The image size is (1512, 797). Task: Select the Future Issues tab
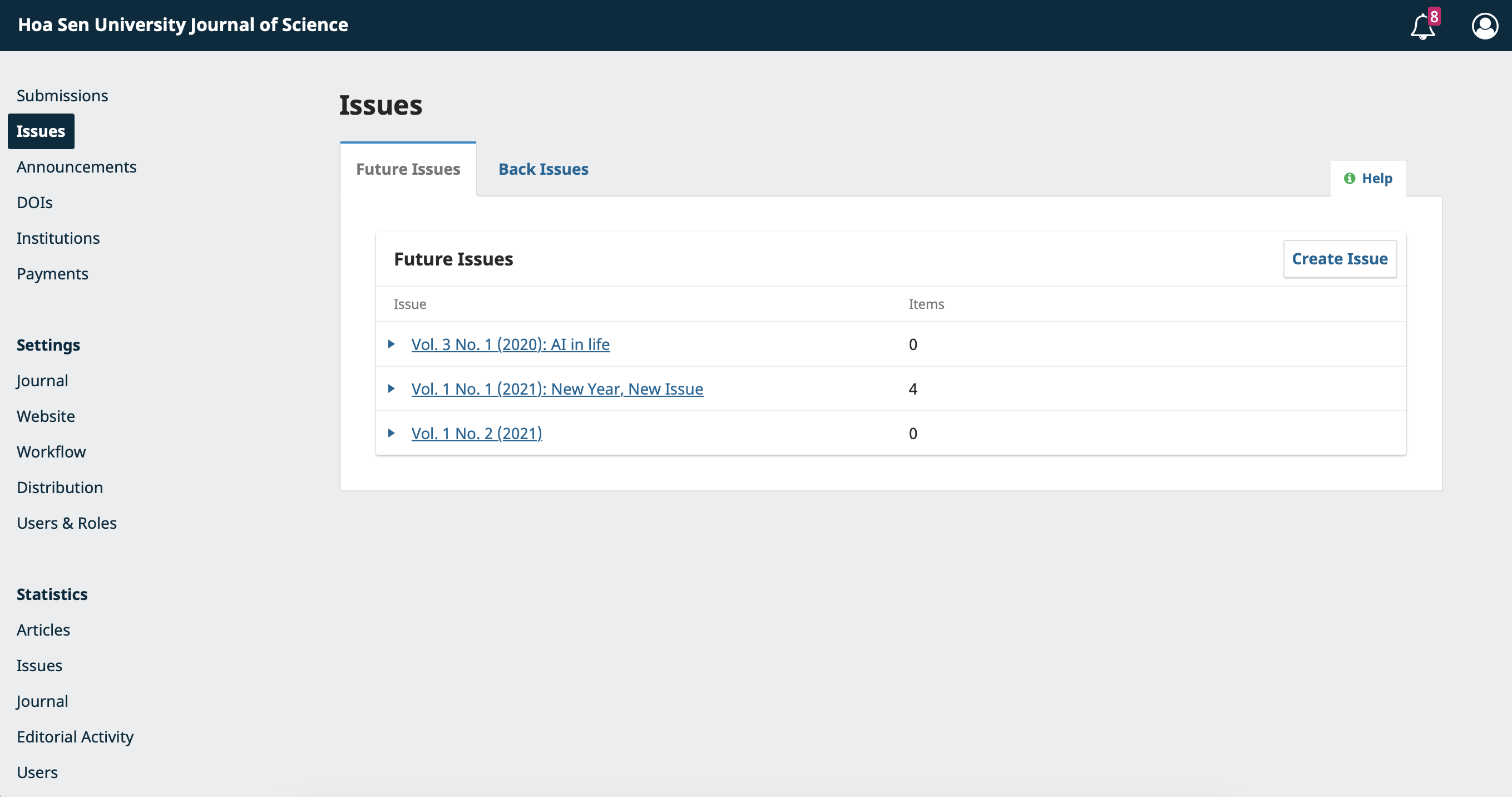coord(408,169)
